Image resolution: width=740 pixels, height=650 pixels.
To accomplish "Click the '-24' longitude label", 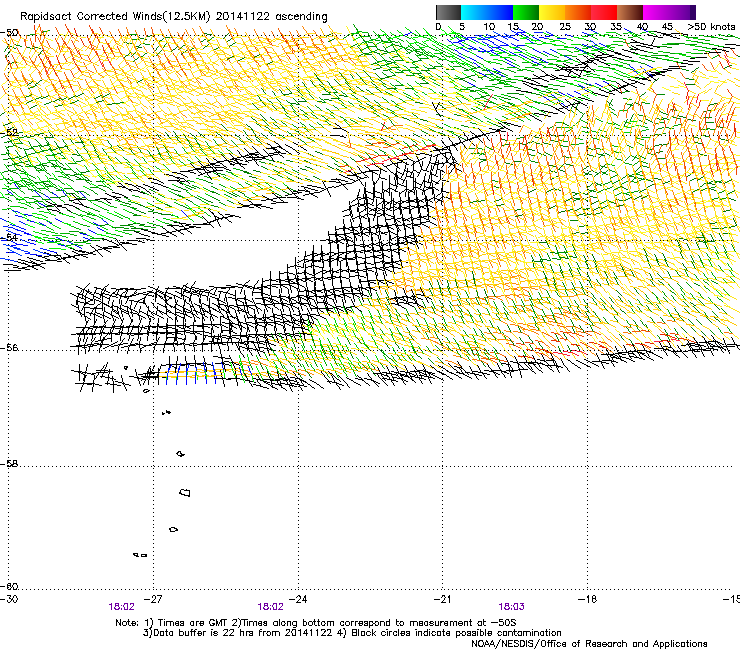I will pos(298,599).
